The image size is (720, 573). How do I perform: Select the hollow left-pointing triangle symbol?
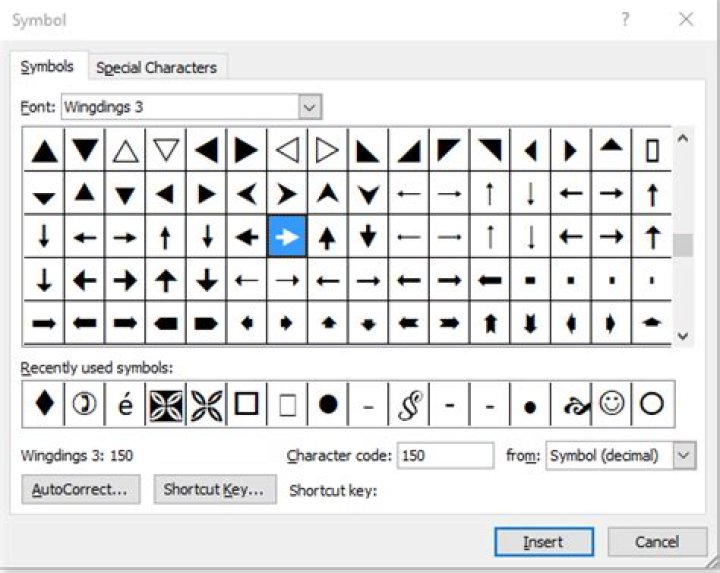287,151
